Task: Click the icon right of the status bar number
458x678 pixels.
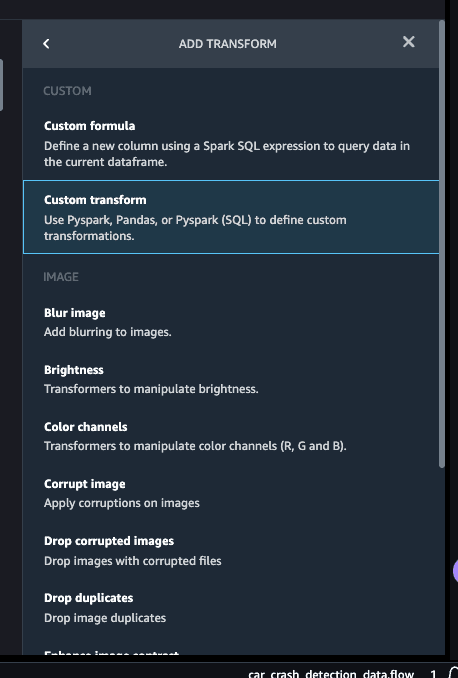Action: 453,672
